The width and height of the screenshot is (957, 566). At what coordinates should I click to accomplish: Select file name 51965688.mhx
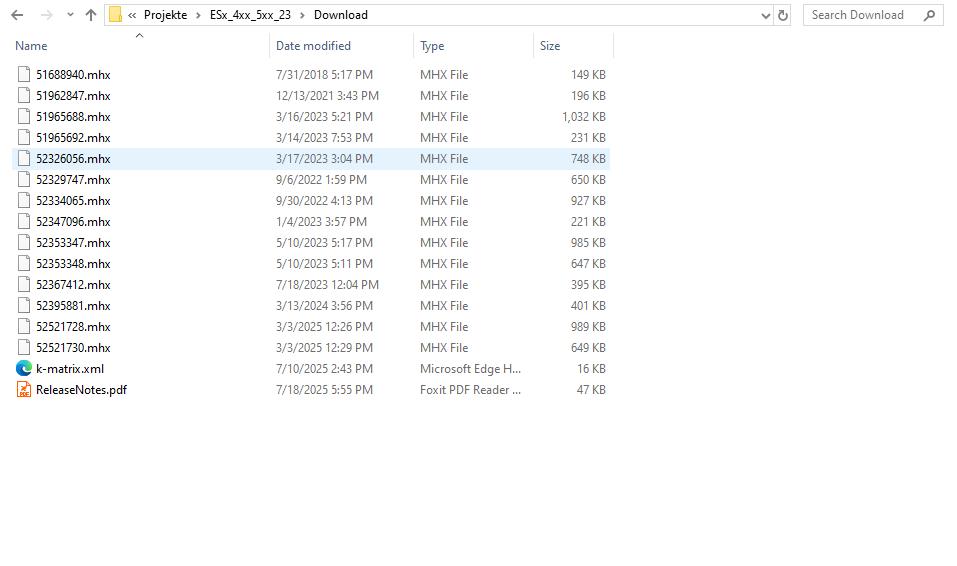[x=73, y=117]
